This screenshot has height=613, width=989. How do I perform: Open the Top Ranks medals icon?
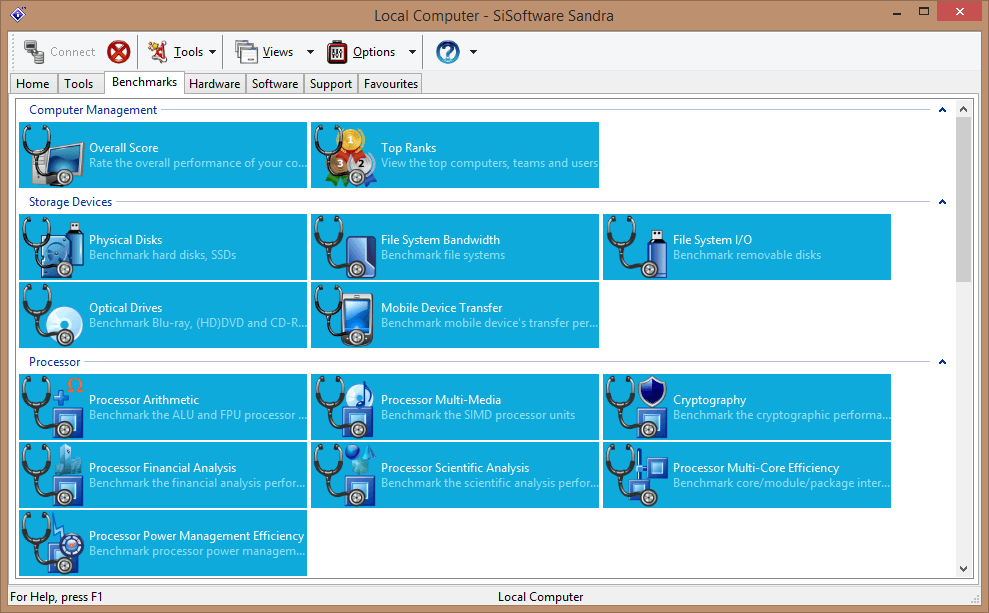click(346, 155)
